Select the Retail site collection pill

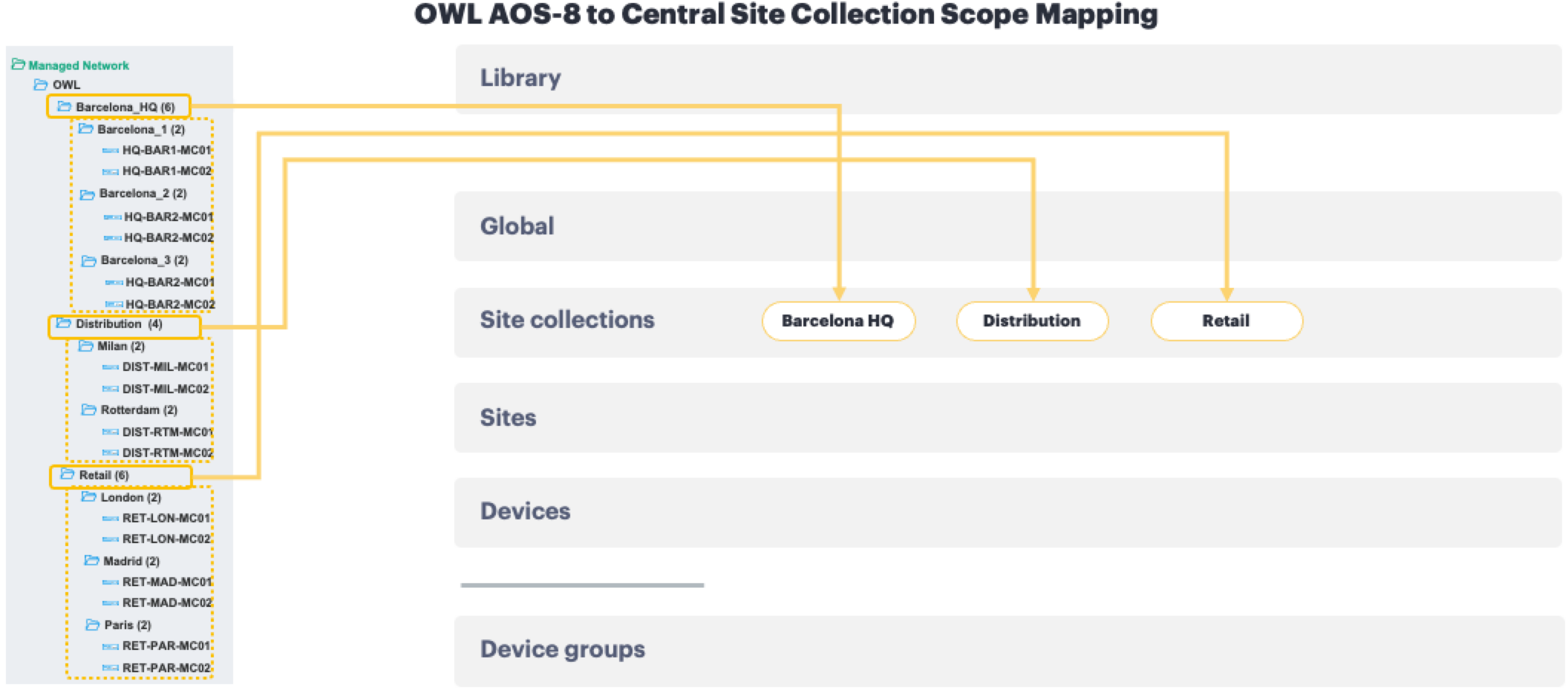coord(1226,321)
